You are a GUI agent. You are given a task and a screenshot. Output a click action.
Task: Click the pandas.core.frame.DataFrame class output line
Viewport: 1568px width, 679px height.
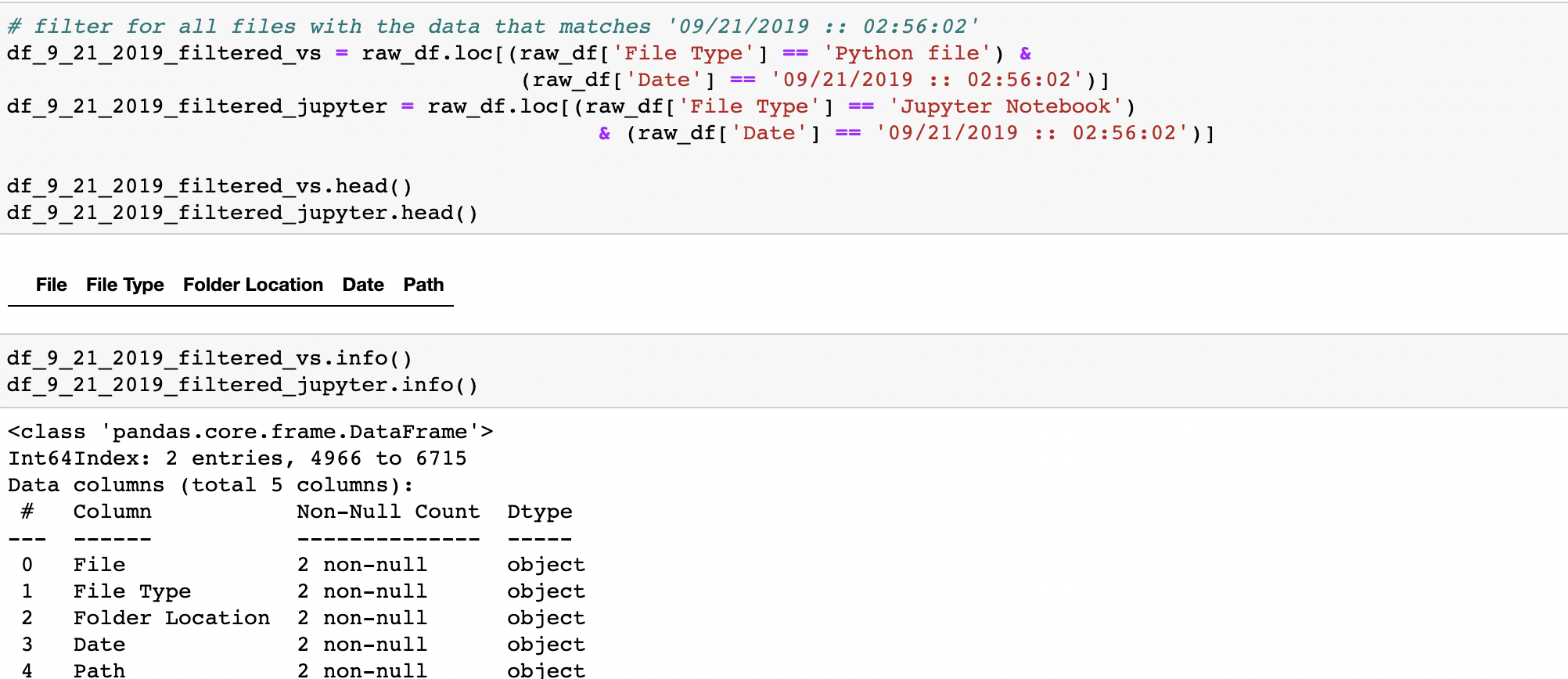[250, 432]
